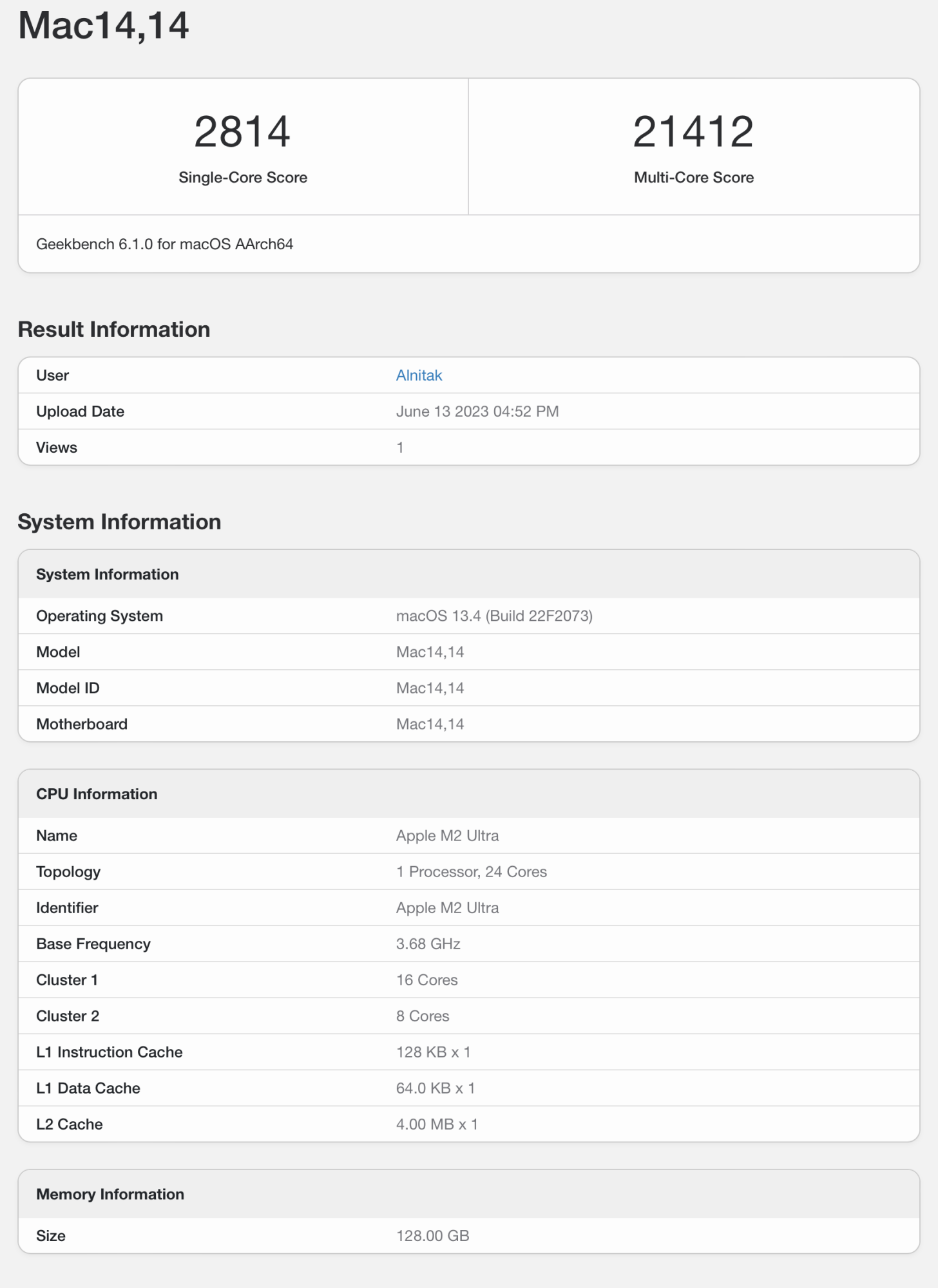Click the Mac14,14 page title

click(104, 26)
